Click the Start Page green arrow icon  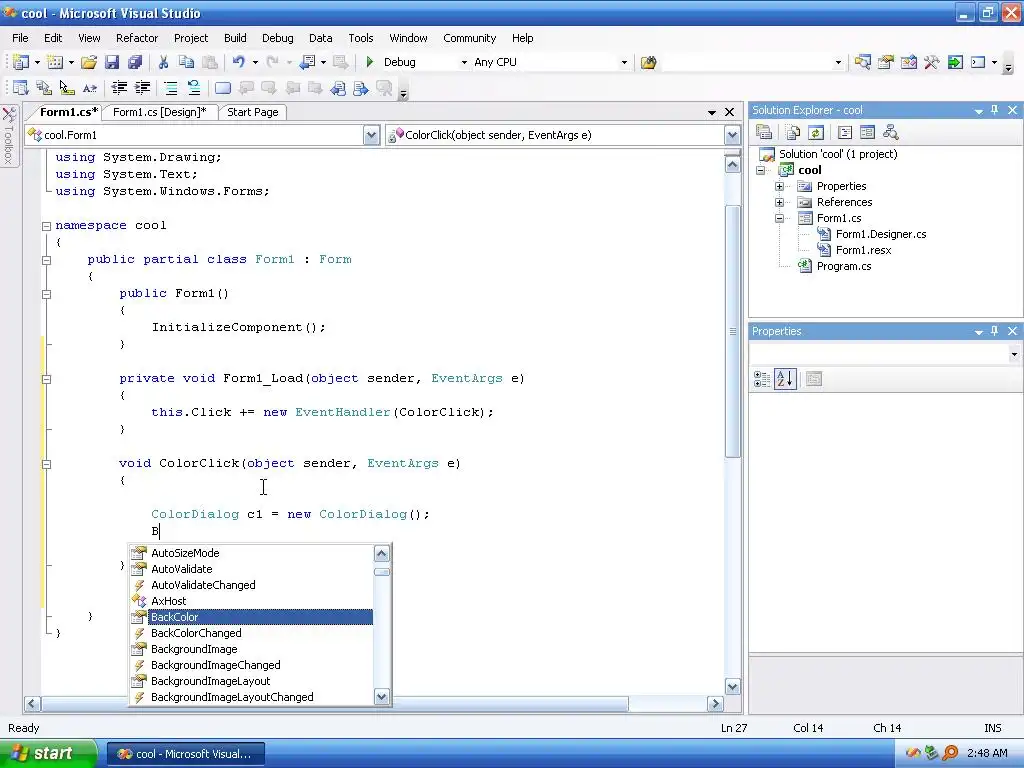pos(955,62)
